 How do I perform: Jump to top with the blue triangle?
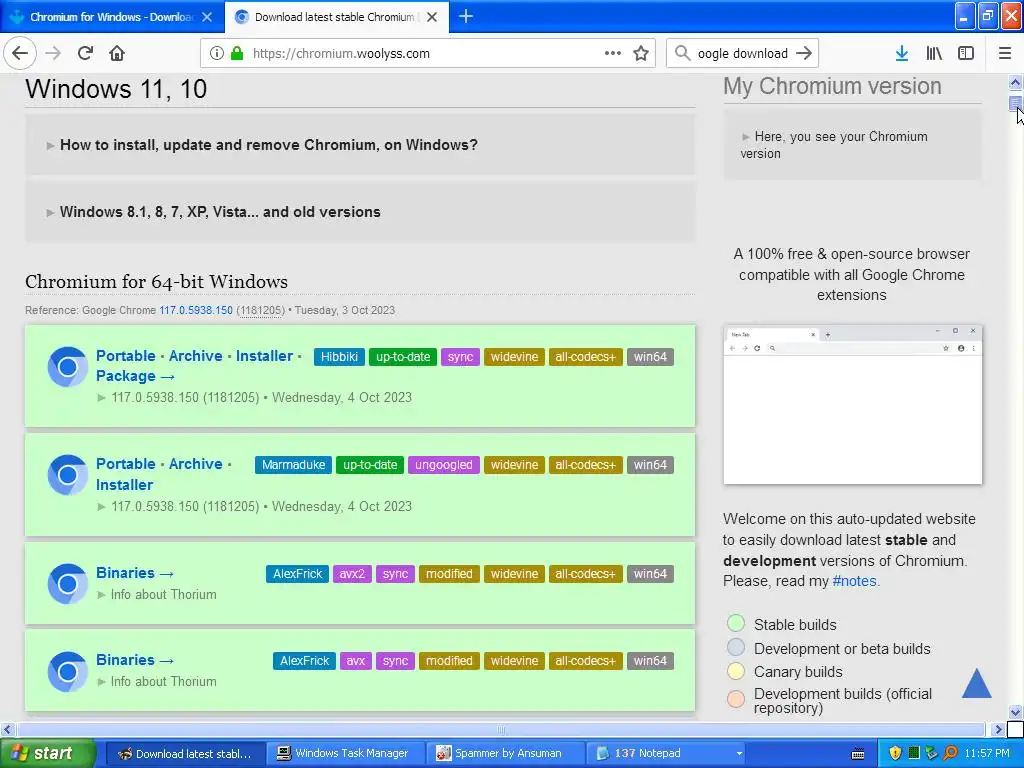click(976, 683)
